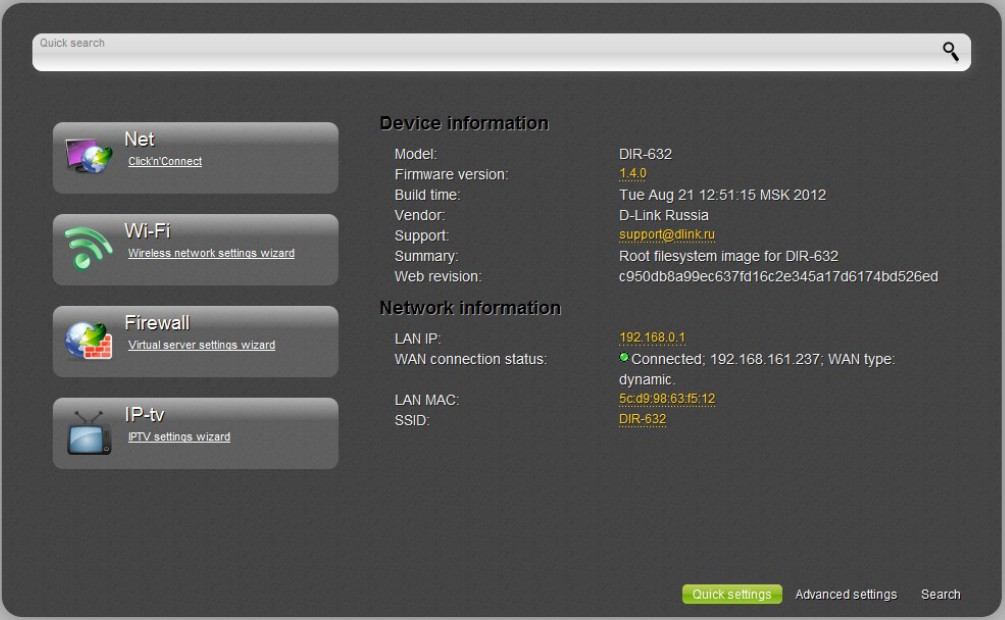Image resolution: width=1005 pixels, height=620 pixels.
Task: Click firmware version 1.4.0 link
Action: [x=633, y=174]
